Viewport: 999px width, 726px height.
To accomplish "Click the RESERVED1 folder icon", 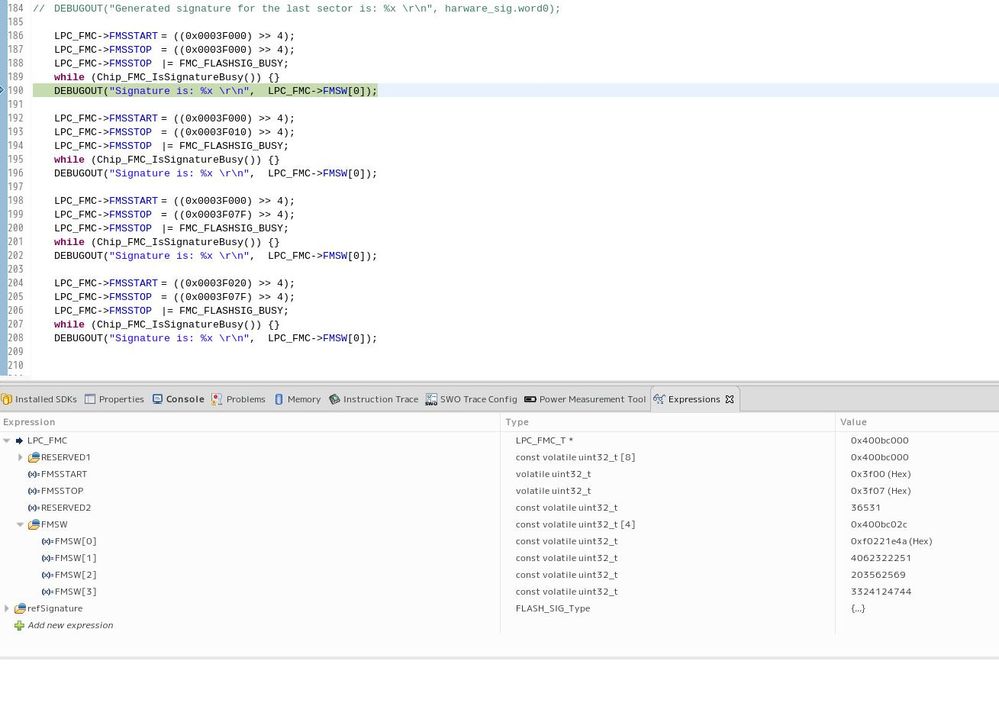I will 34,457.
